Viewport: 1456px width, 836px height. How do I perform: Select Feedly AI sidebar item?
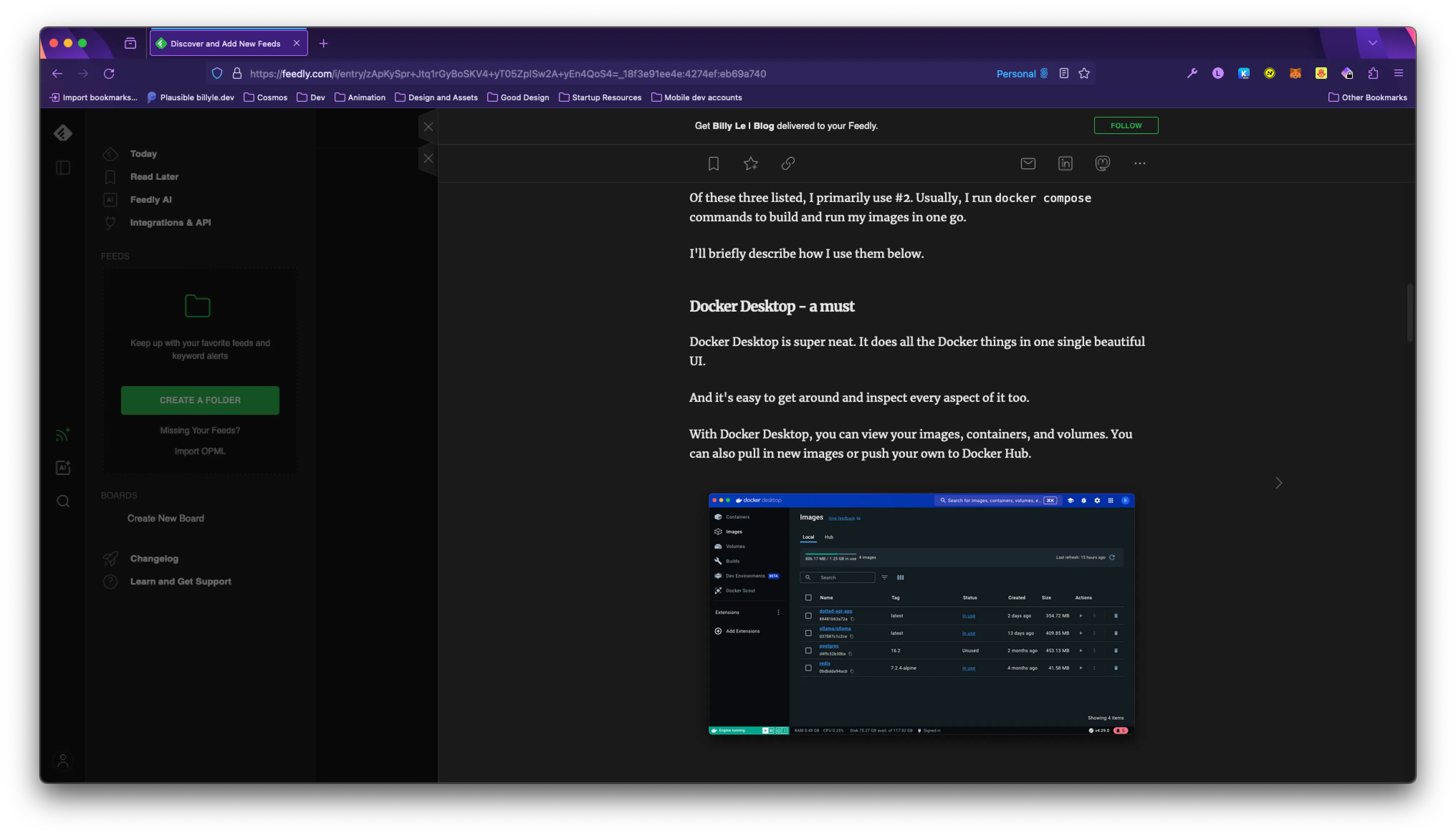tap(150, 200)
